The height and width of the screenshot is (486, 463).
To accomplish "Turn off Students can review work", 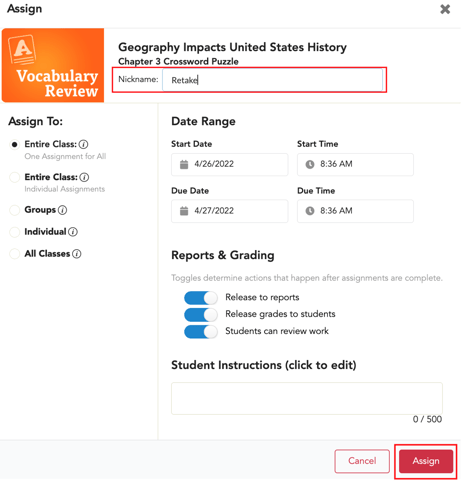I will (201, 332).
